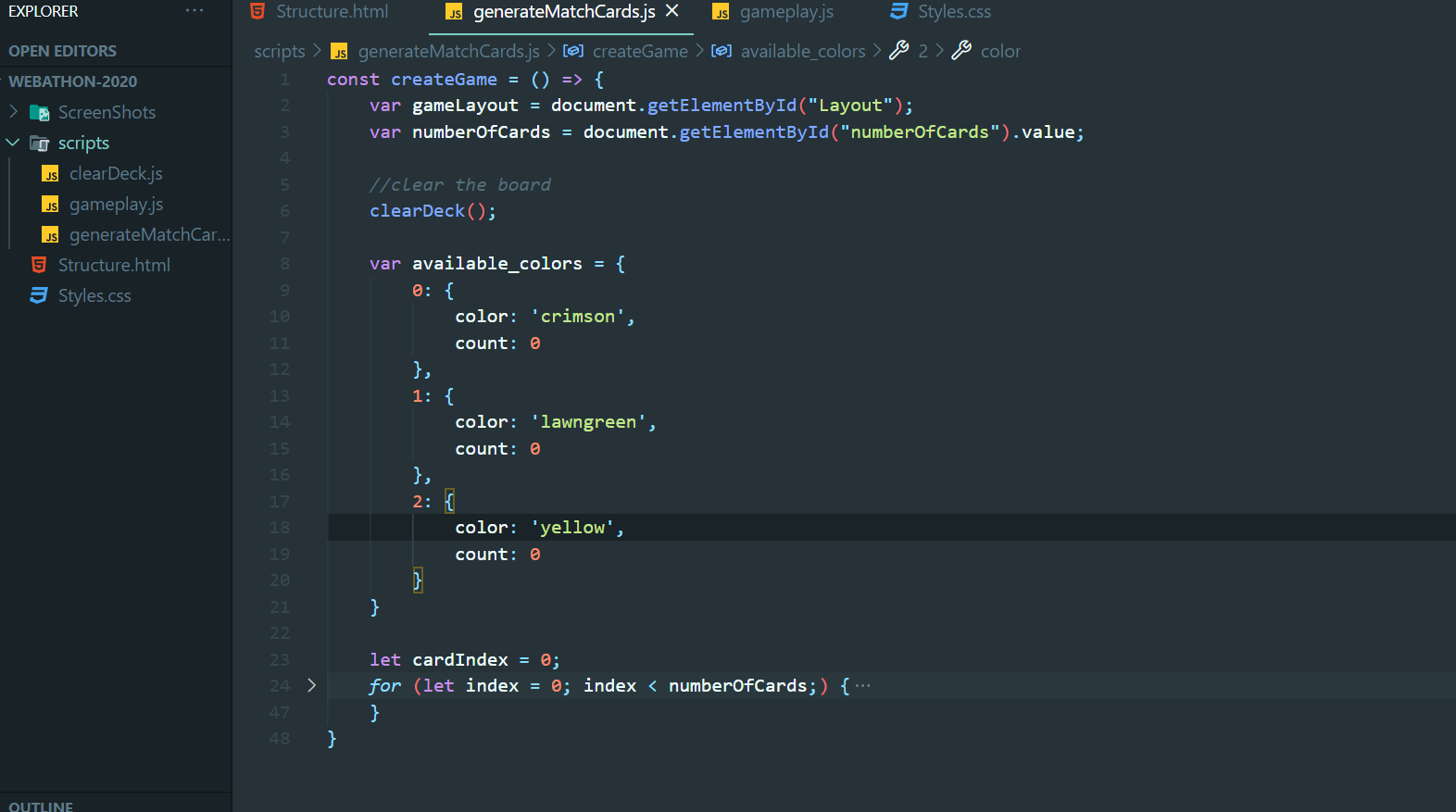Viewport: 1456px width, 812px height.
Task: Click "numberOfCards" string on line 3
Action: click(x=920, y=132)
